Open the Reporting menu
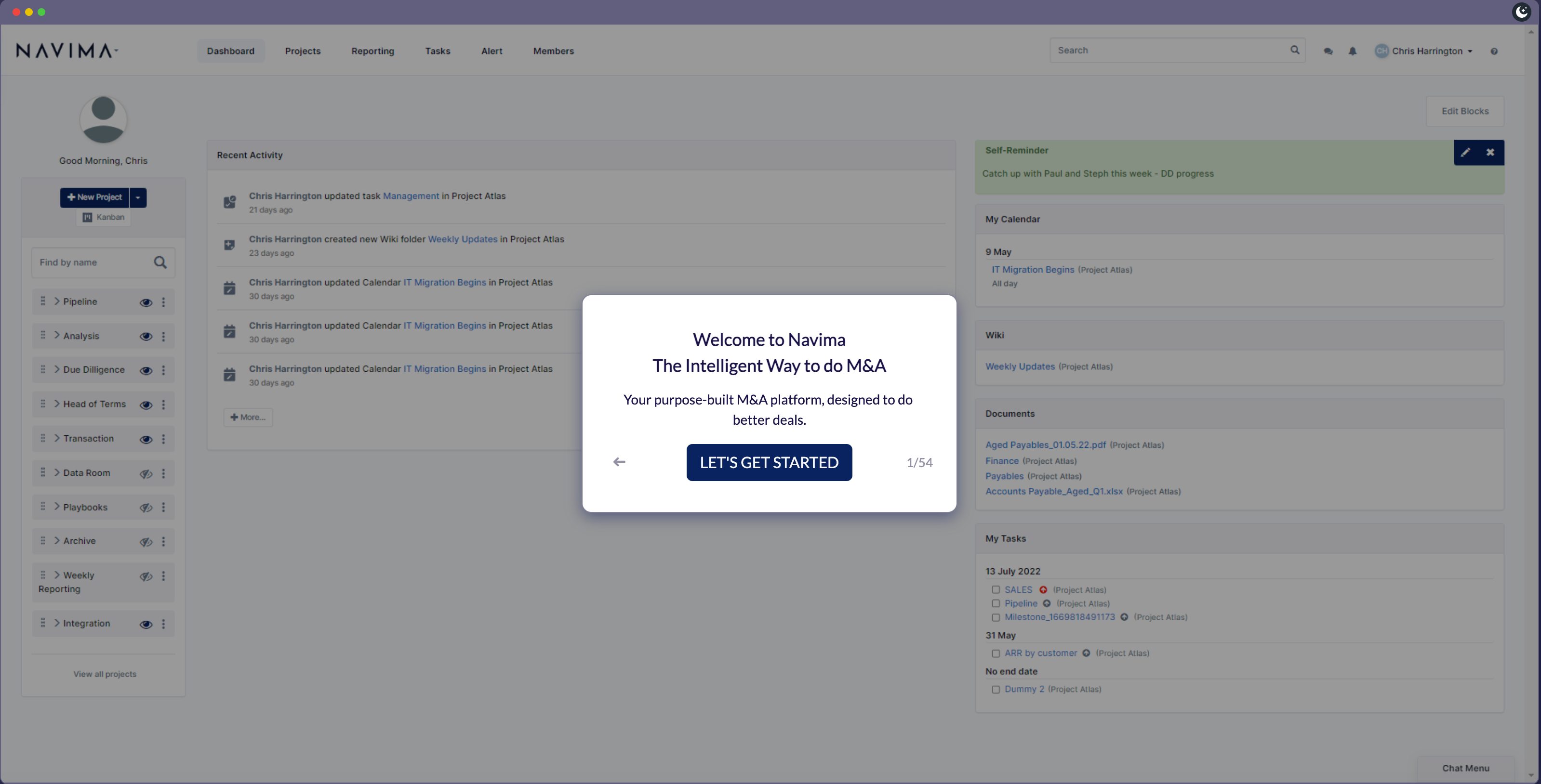The height and width of the screenshot is (784, 1541). (372, 52)
